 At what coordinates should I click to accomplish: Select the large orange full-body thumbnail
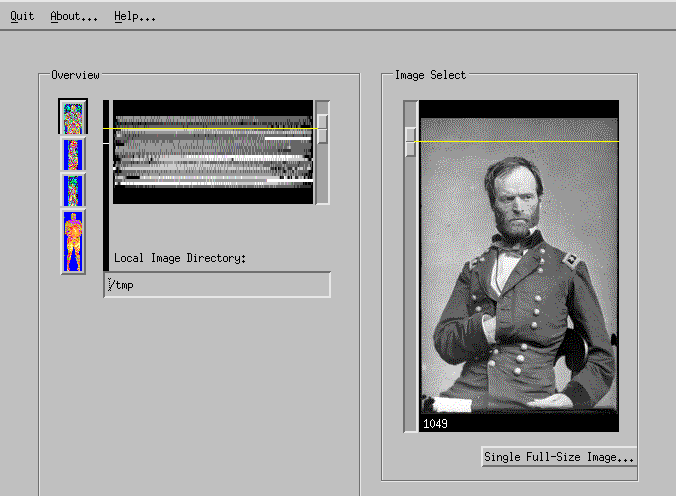tap(73, 242)
